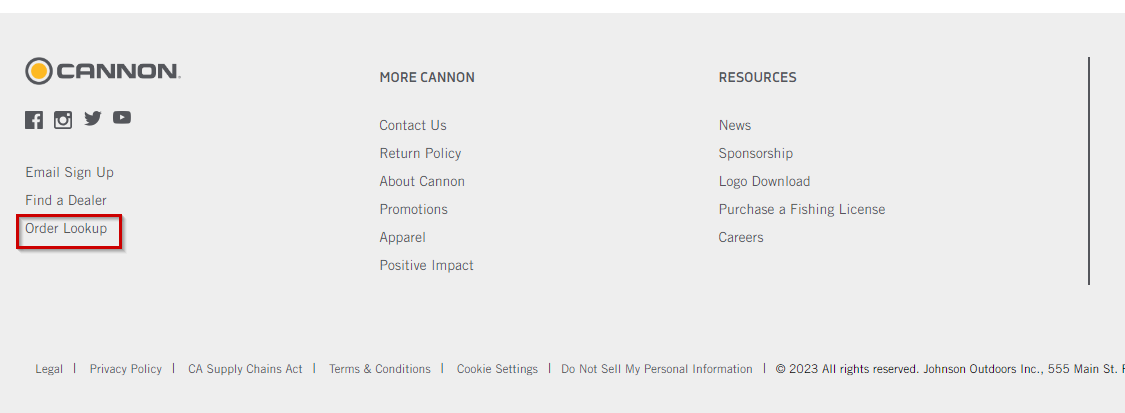The image size is (1125, 413).
Task: Open About Cannon link
Action: coord(422,181)
